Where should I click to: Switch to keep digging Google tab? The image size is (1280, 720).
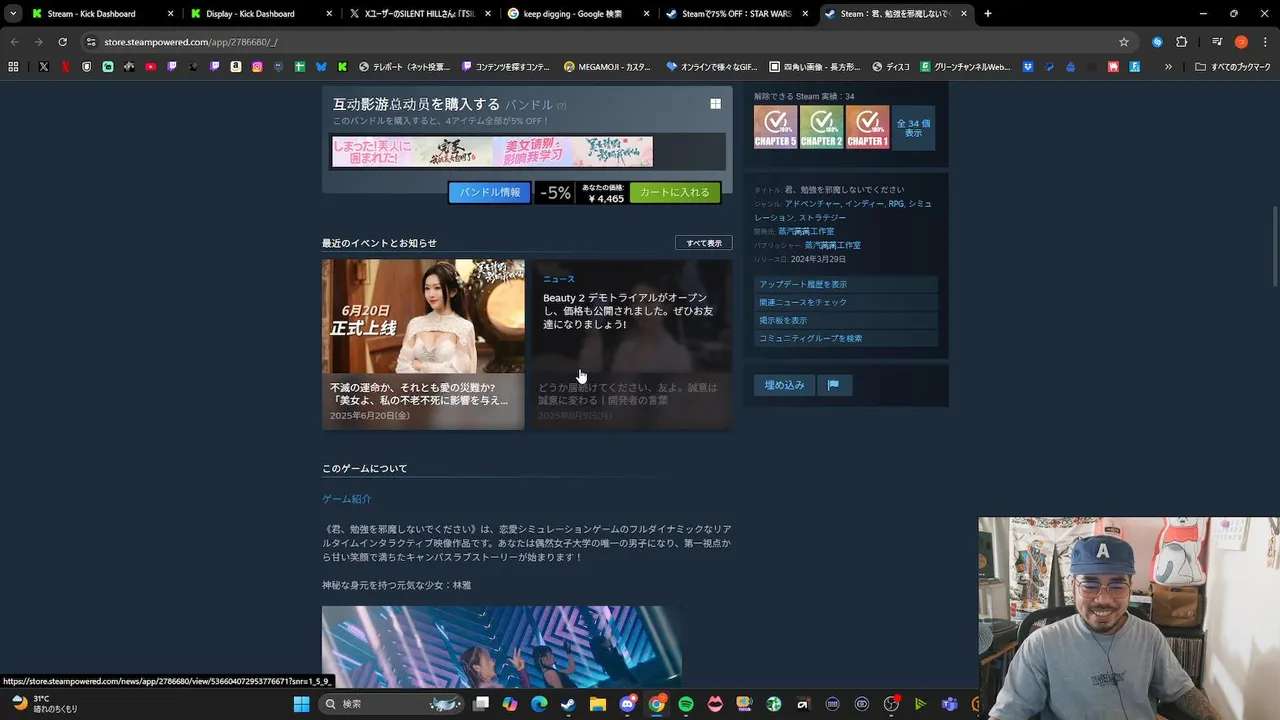pyautogui.click(x=573, y=14)
